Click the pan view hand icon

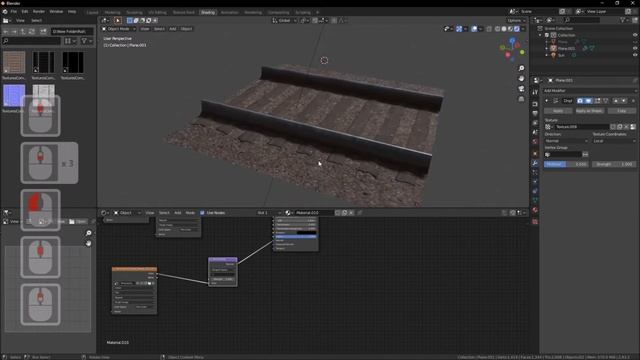click(521, 78)
